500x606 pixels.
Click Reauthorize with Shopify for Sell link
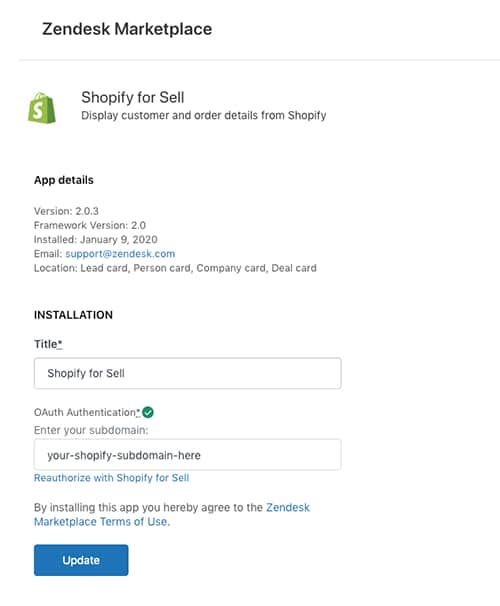point(111,478)
